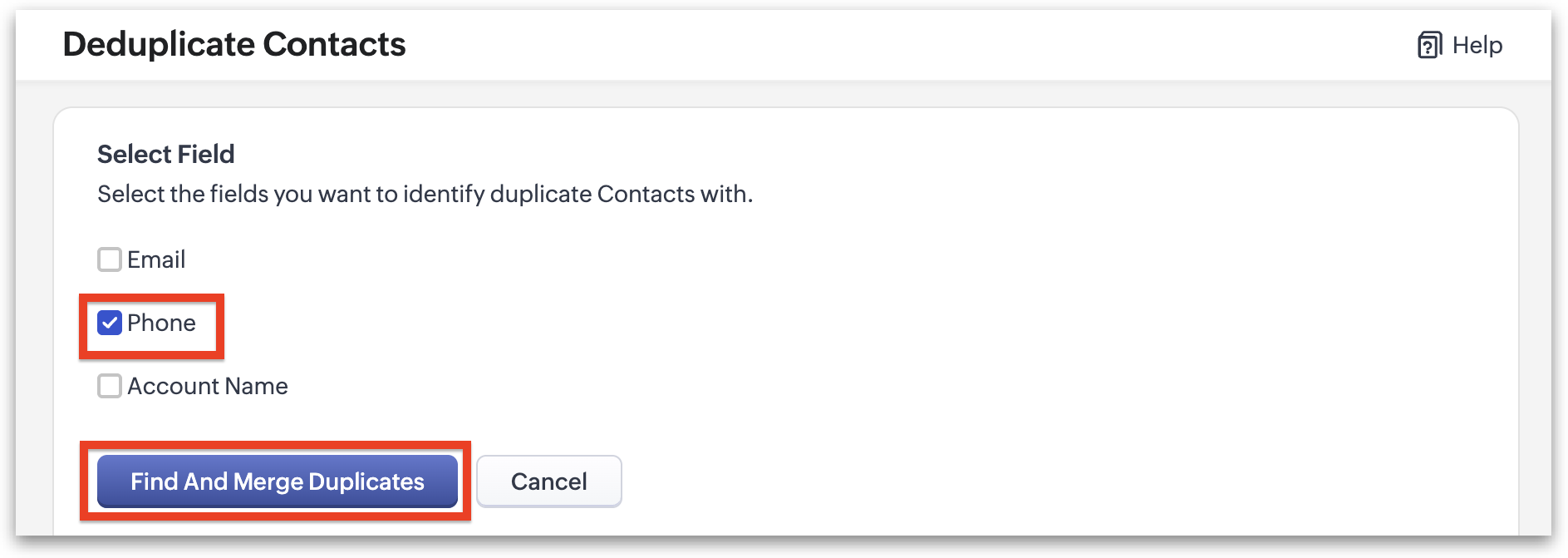Cancel the deduplication

coord(548,481)
